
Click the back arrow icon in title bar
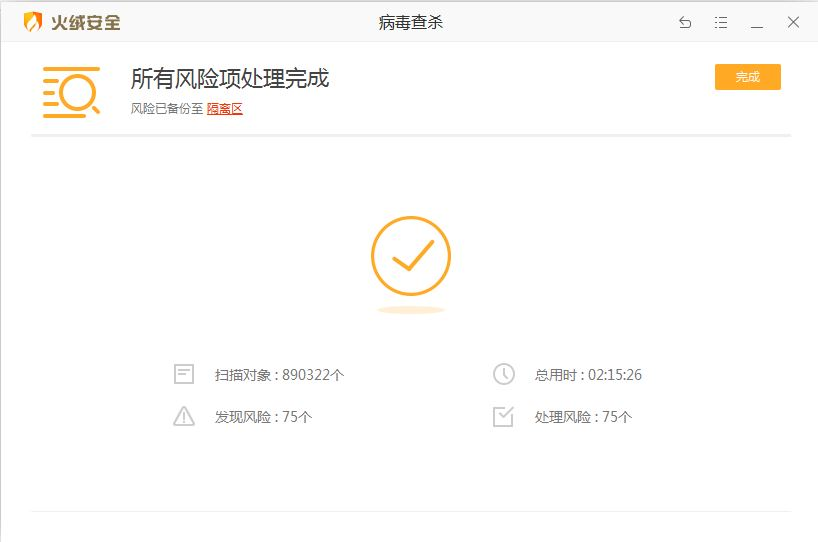pos(685,22)
